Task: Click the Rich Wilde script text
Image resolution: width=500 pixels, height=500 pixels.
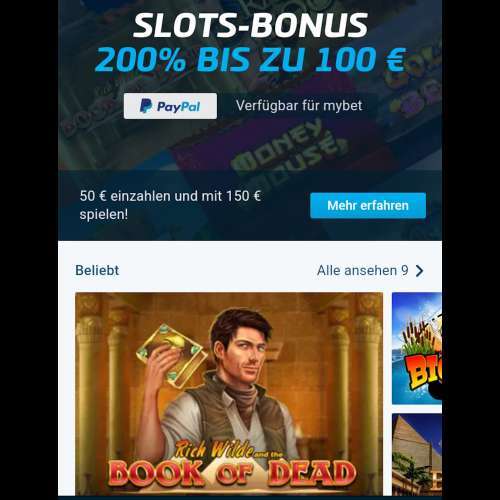Action: tap(214, 450)
